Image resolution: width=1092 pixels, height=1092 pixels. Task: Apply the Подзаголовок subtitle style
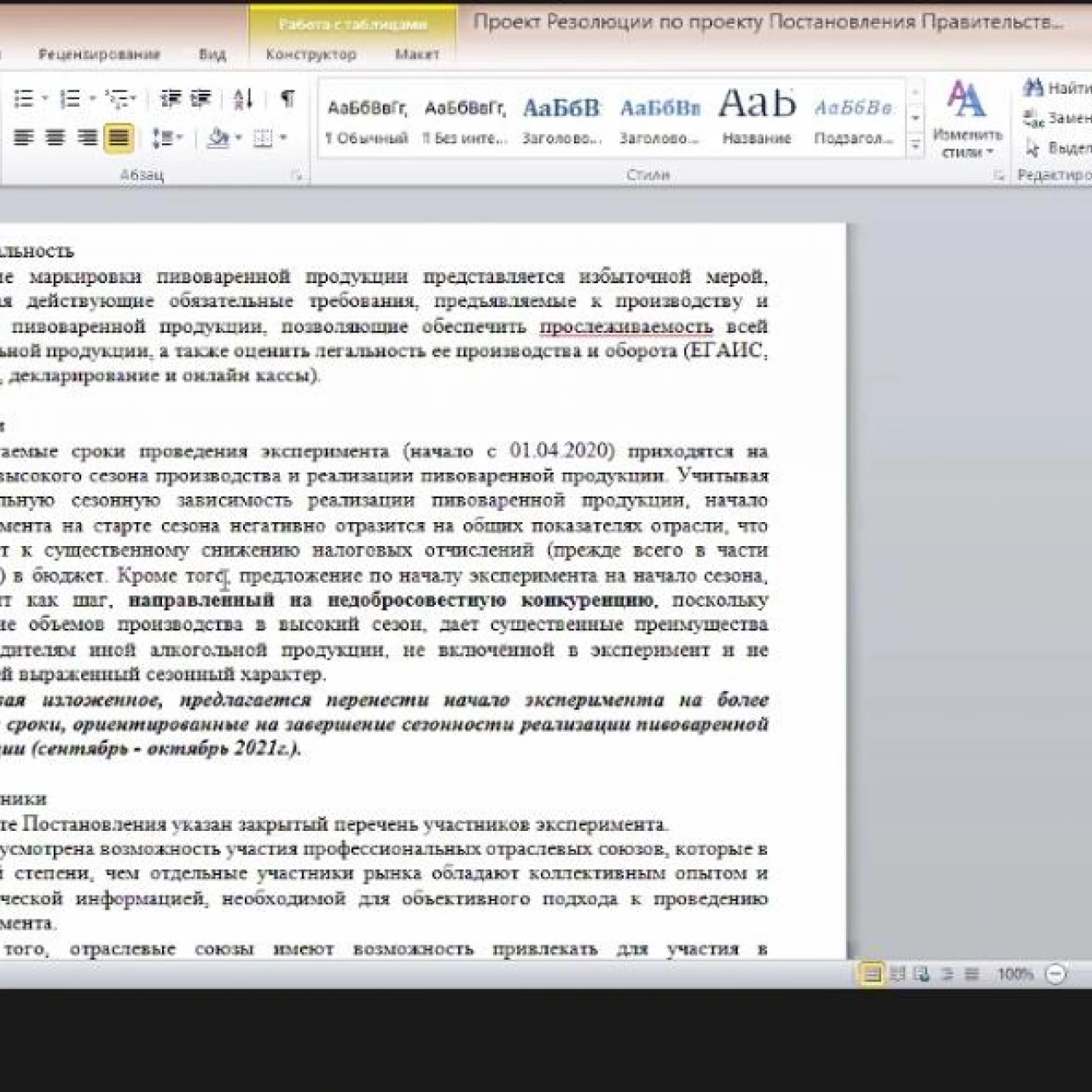[x=853, y=120]
